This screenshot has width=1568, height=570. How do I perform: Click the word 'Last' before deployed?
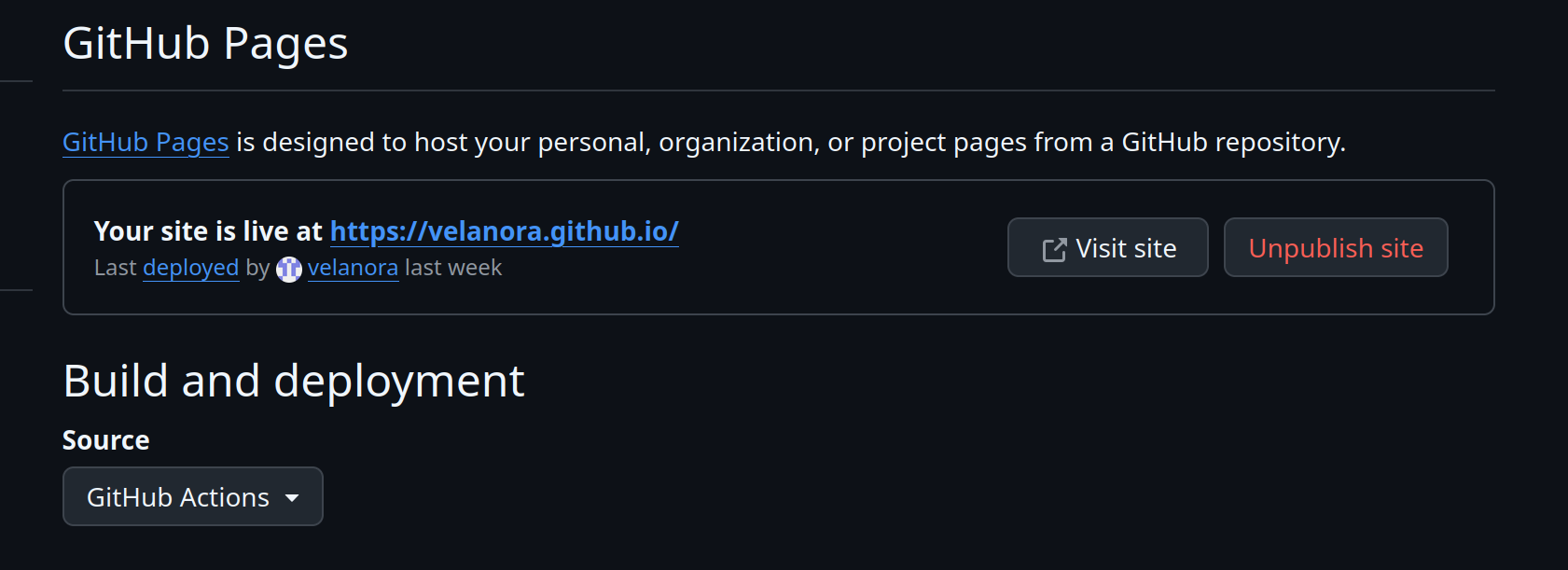click(x=116, y=268)
